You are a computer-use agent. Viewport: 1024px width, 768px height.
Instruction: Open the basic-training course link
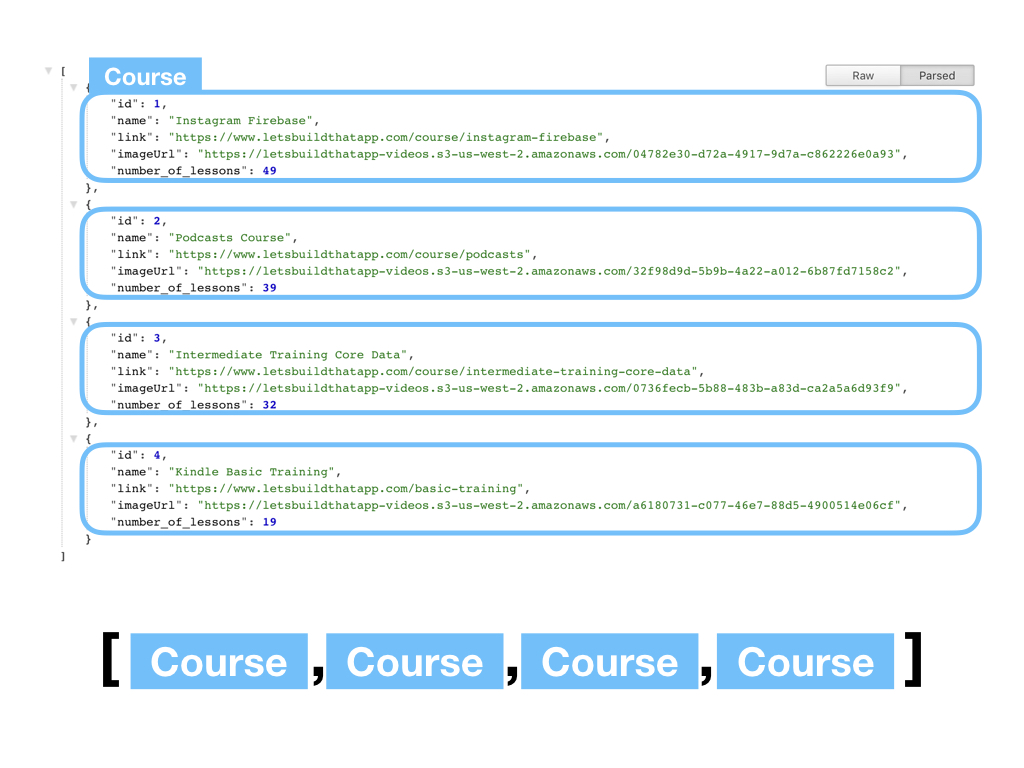pos(346,488)
